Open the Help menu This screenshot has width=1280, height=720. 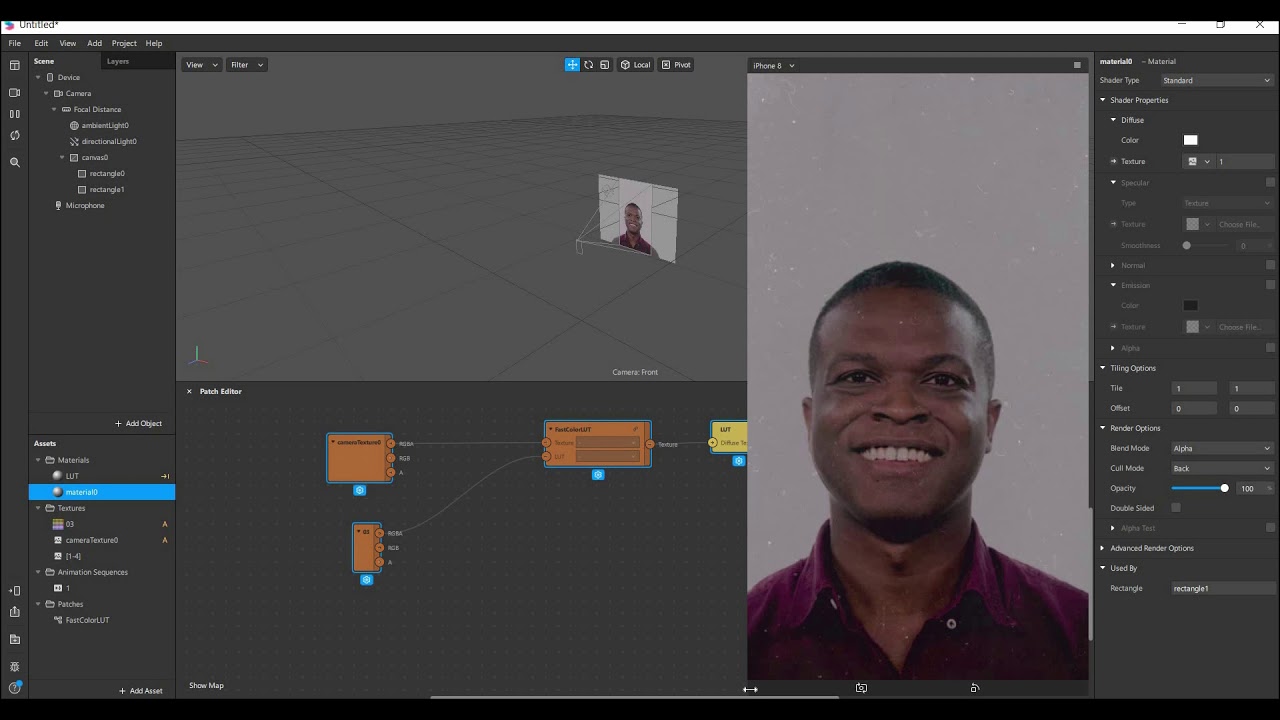coord(154,43)
